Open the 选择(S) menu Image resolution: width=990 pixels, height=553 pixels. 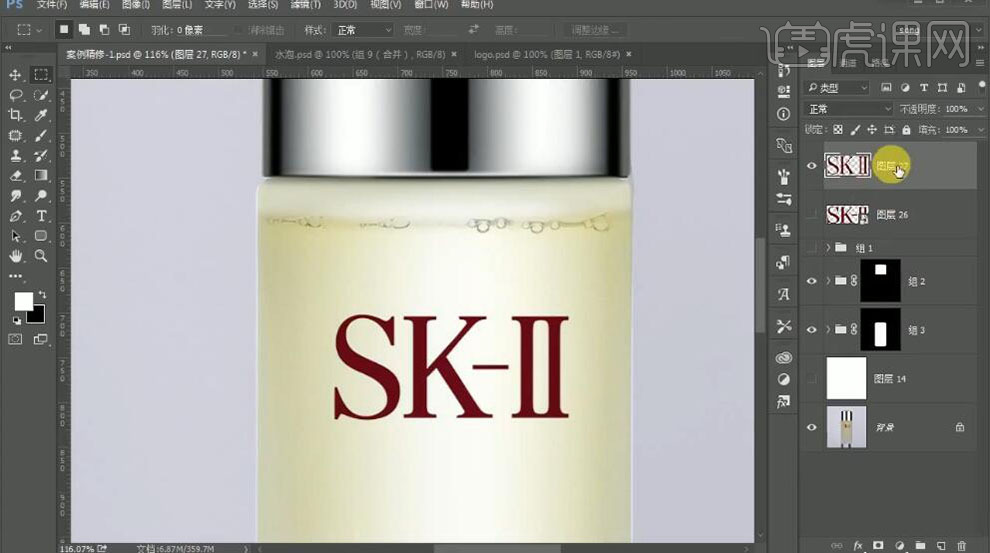pyautogui.click(x=263, y=5)
